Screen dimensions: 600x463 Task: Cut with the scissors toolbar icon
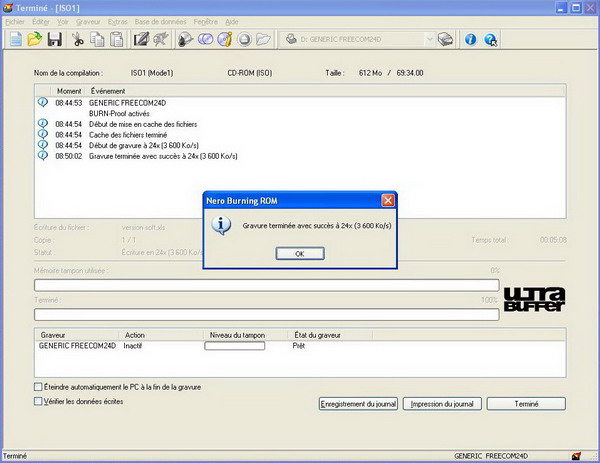(78, 39)
